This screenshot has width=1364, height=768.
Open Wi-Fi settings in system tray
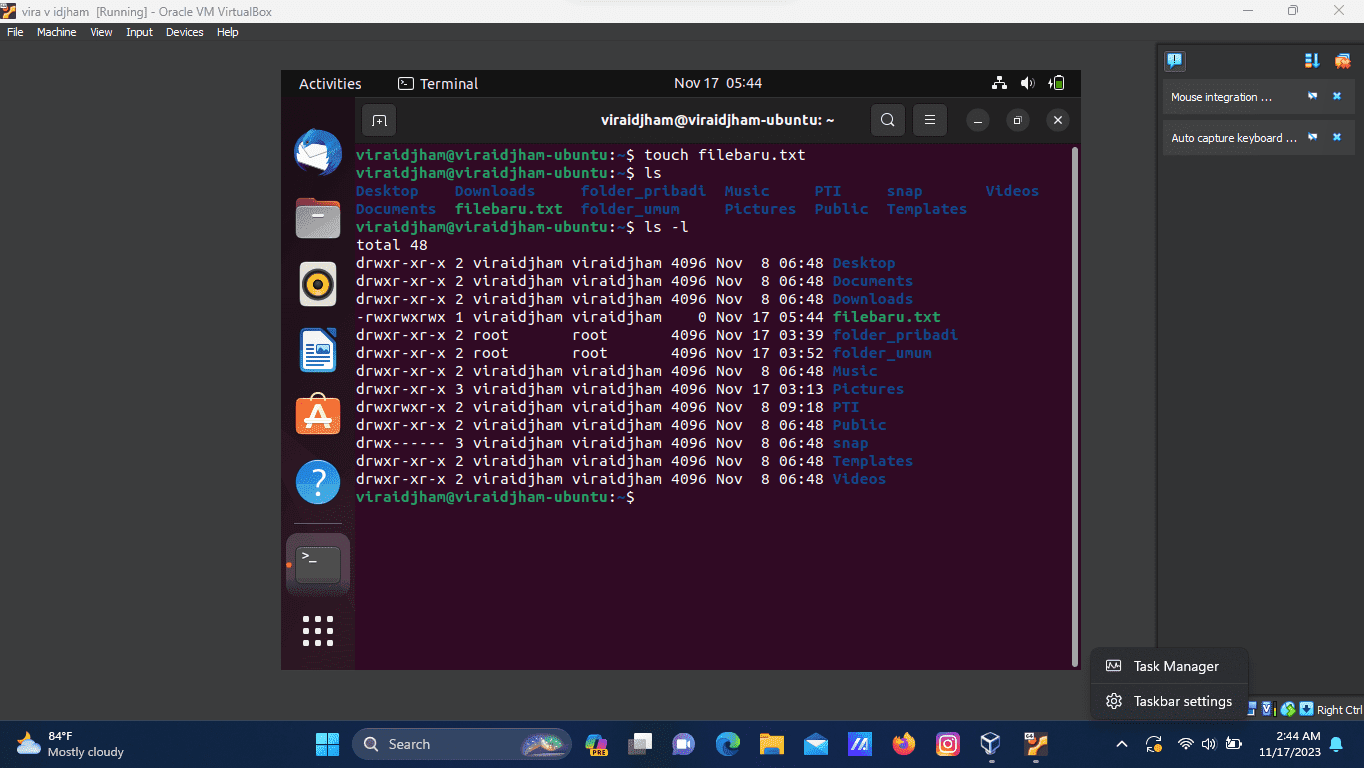click(1186, 744)
